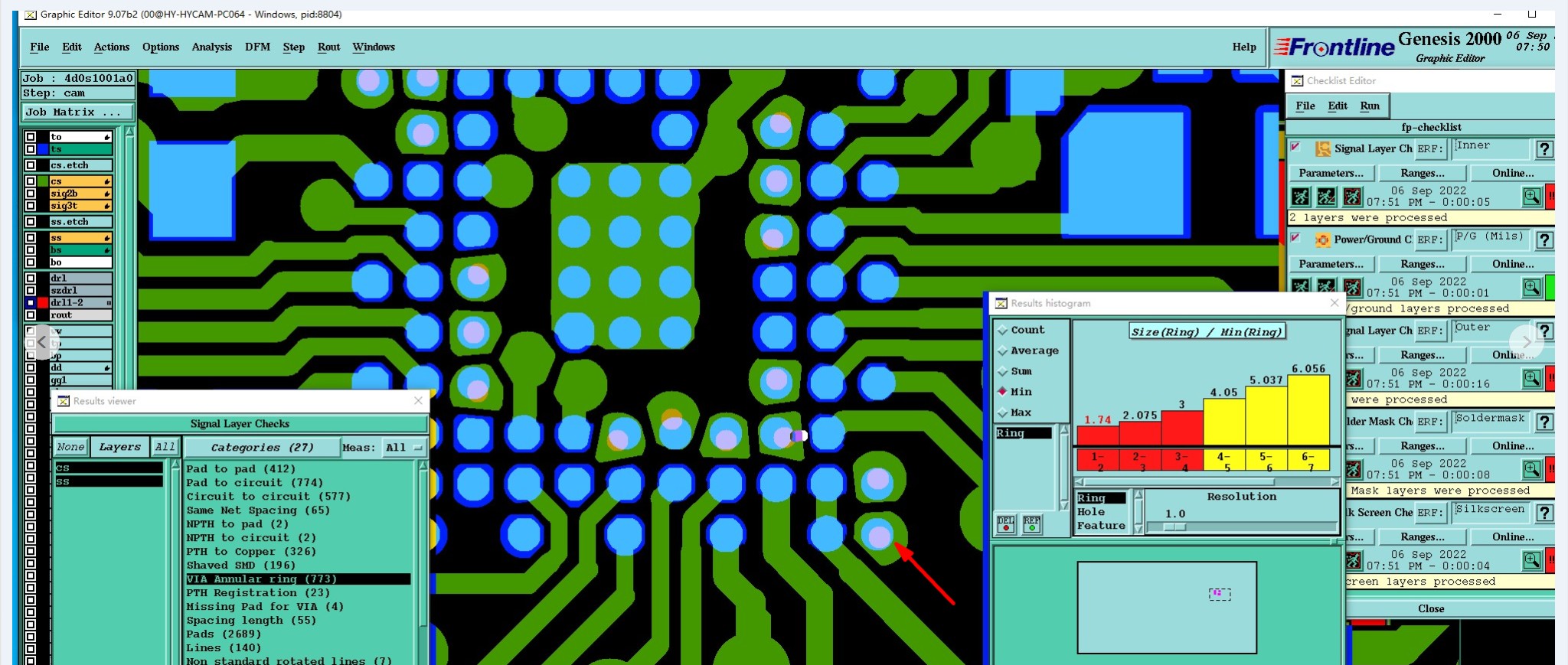Click the Job Matrix ... button
The width and height of the screenshot is (1568, 665).
[x=78, y=112]
